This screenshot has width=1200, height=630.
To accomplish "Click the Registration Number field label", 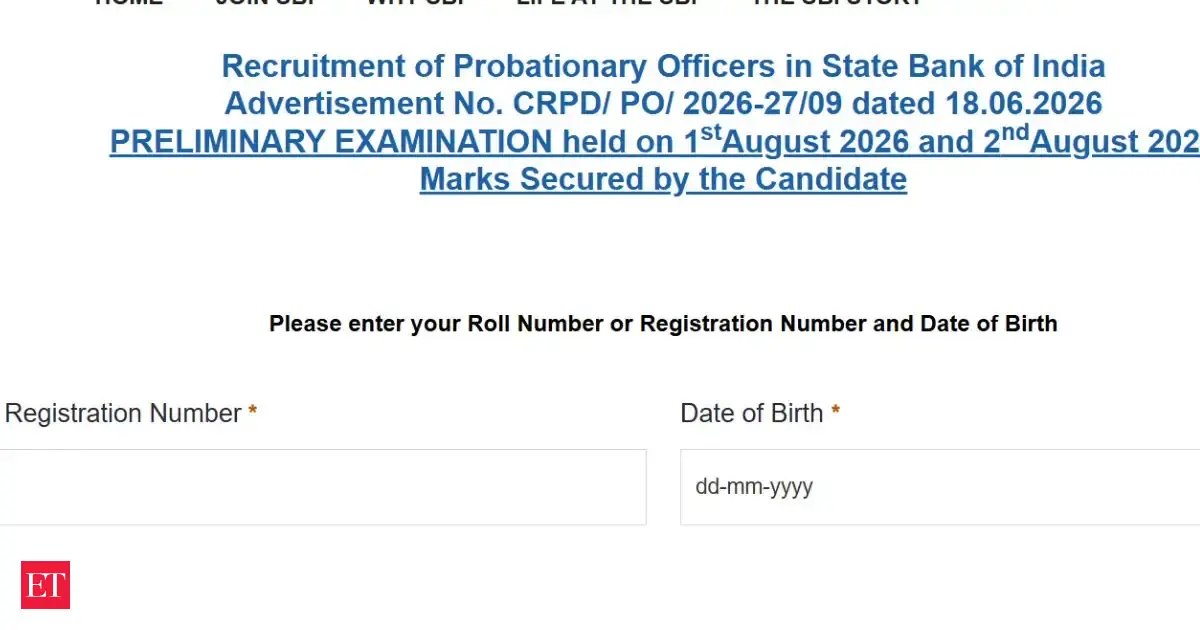I will pos(123,413).
